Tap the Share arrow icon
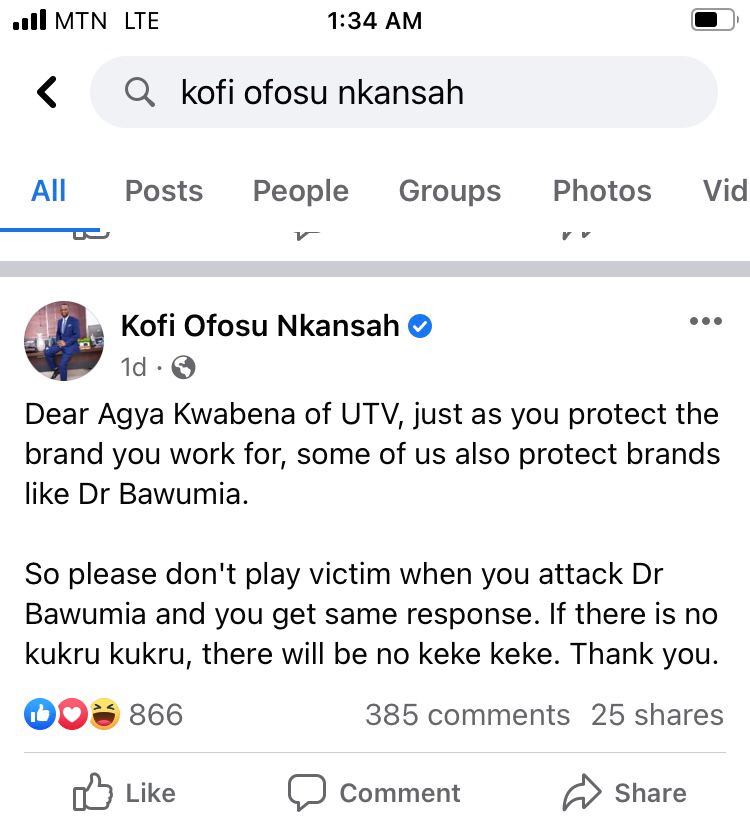 [581, 794]
